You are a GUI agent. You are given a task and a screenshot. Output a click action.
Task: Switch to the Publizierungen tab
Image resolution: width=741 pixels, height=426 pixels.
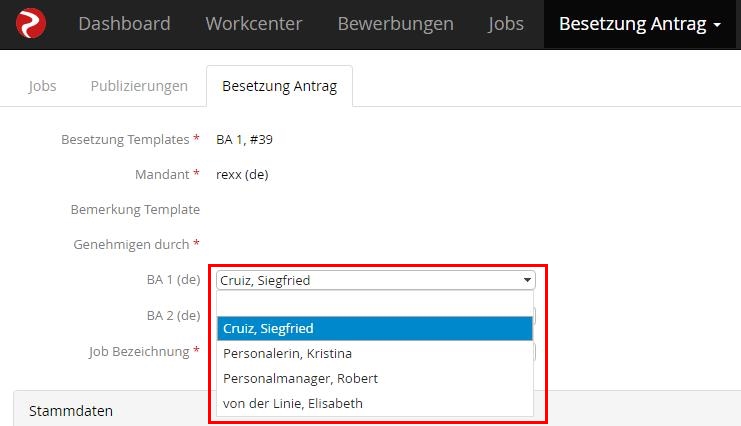139,86
